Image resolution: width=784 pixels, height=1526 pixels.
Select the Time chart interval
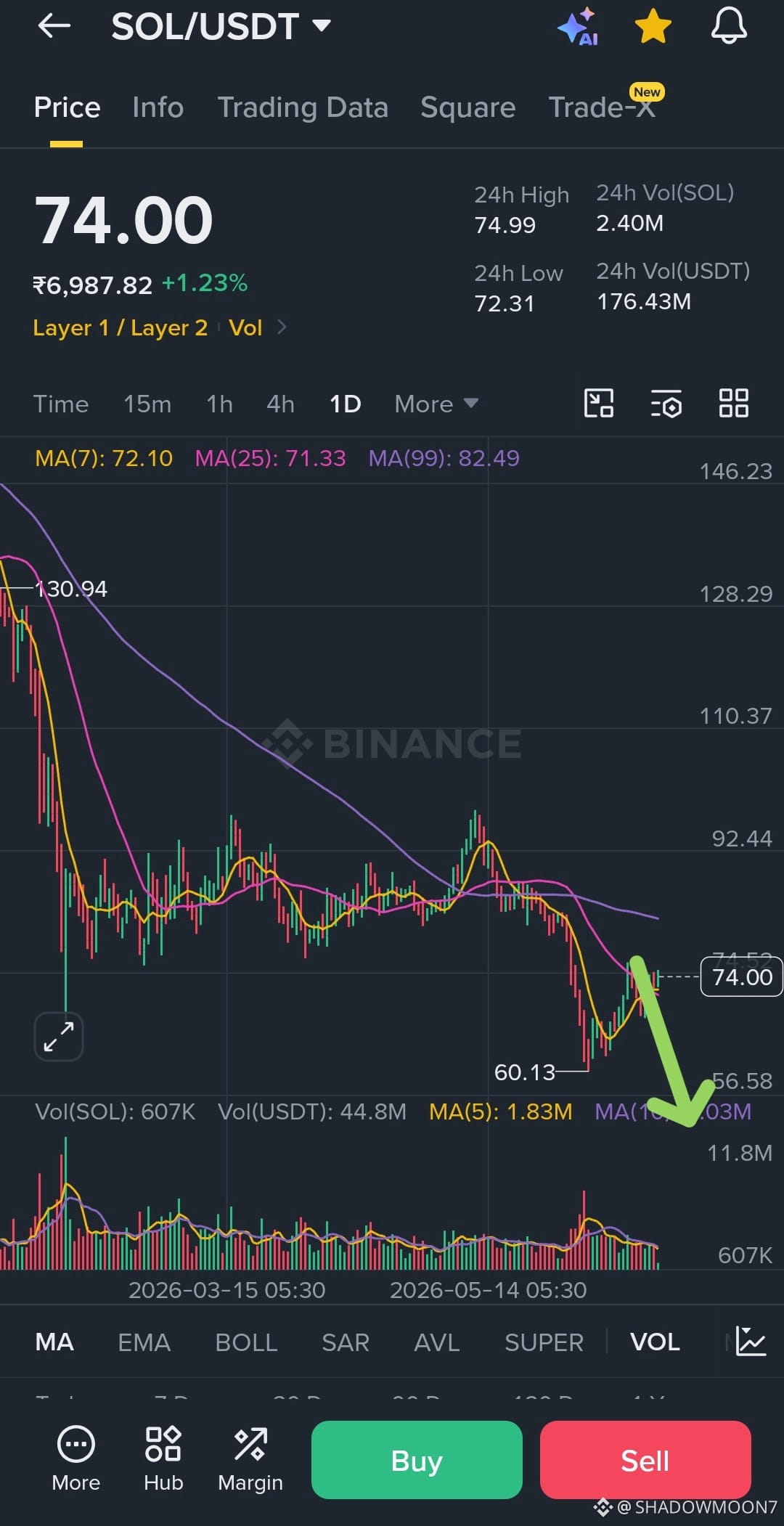click(x=61, y=404)
